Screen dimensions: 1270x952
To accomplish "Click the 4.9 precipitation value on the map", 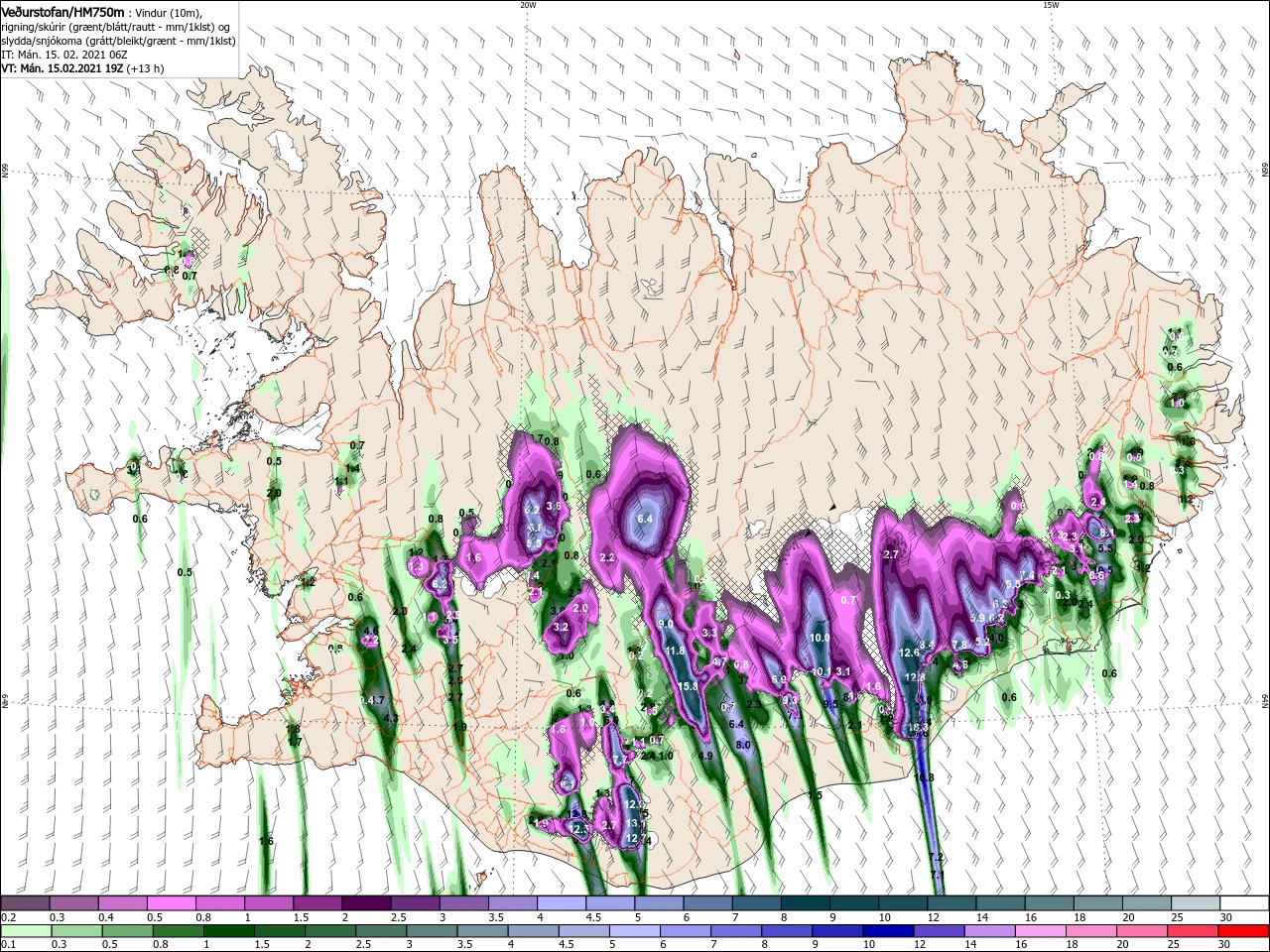I will tap(706, 756).
